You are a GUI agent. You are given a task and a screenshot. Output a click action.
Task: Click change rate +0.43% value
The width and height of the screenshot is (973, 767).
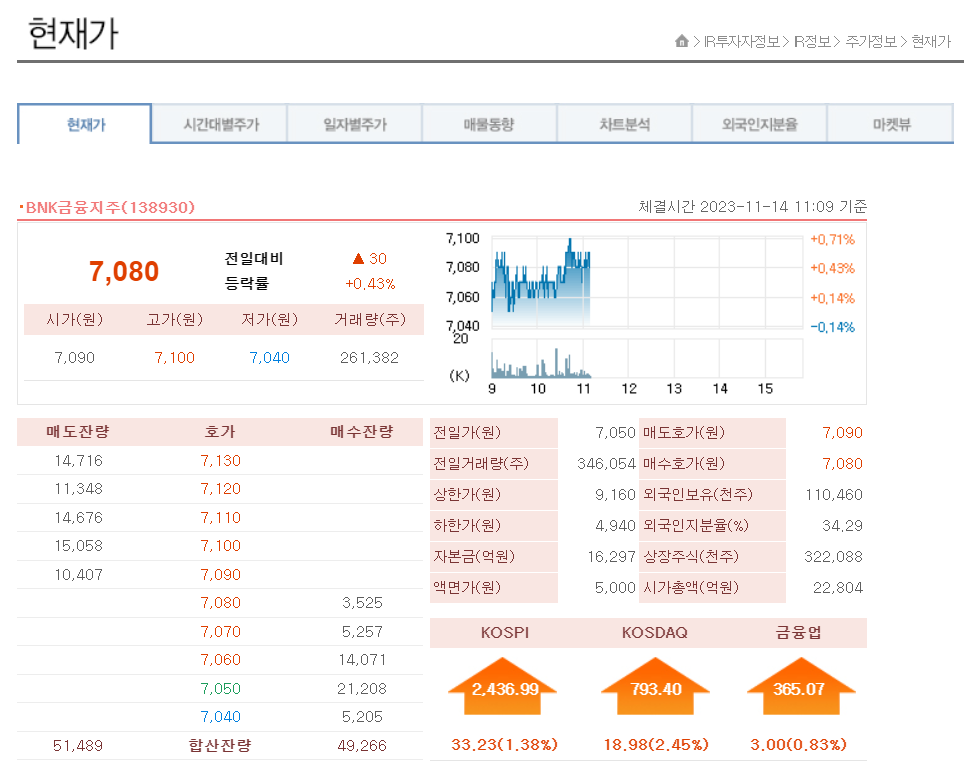point(370,284)
